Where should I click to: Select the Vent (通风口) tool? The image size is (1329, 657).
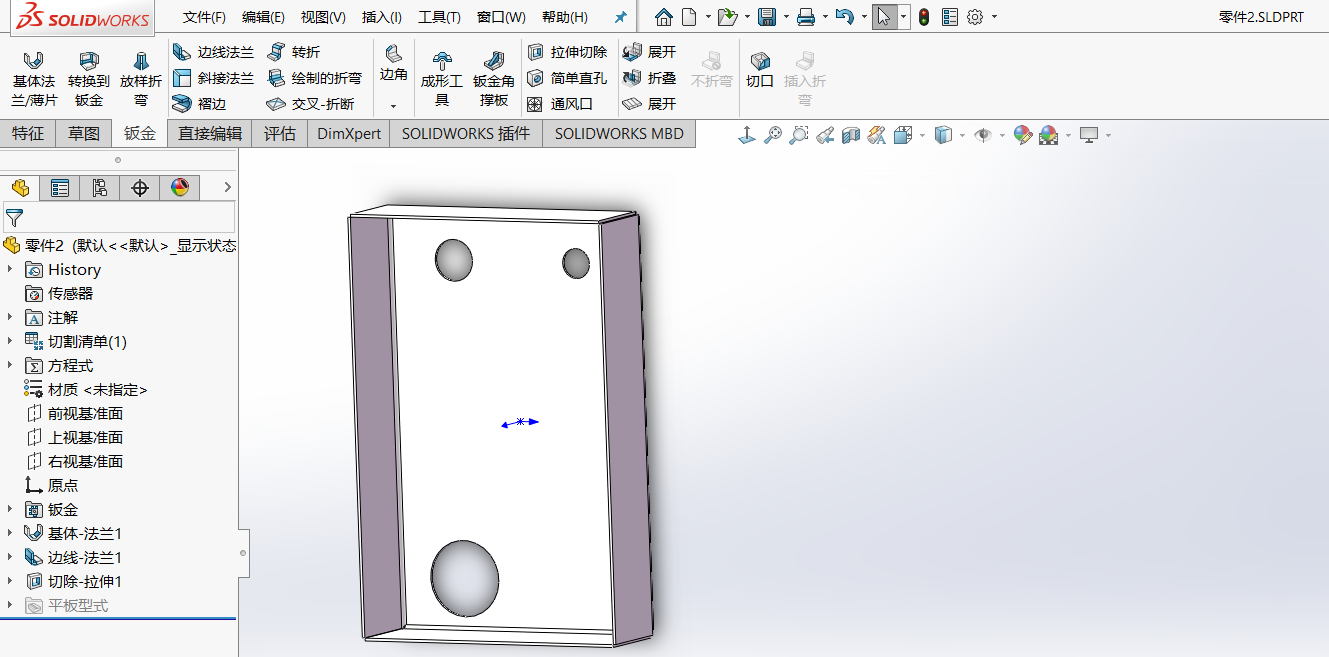[560, 104]
